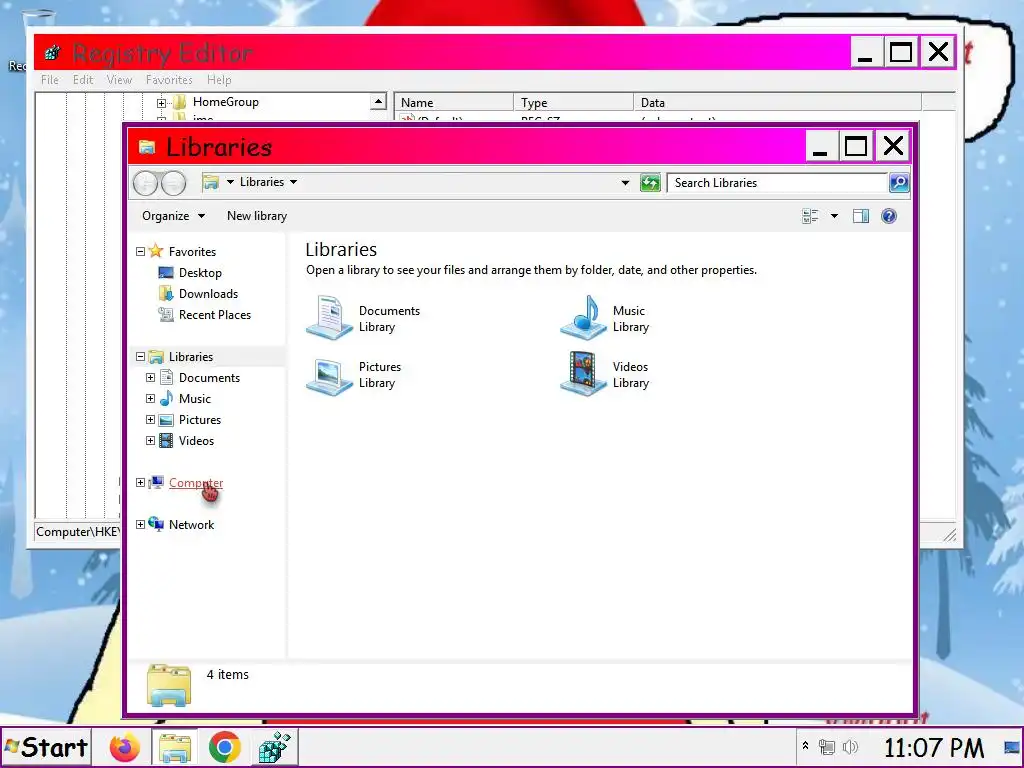Image resolution: width=1024 pixels, height=768 pixels.
Task: Select Desktop in the Favorites list
Action: (x=200, y=273)
